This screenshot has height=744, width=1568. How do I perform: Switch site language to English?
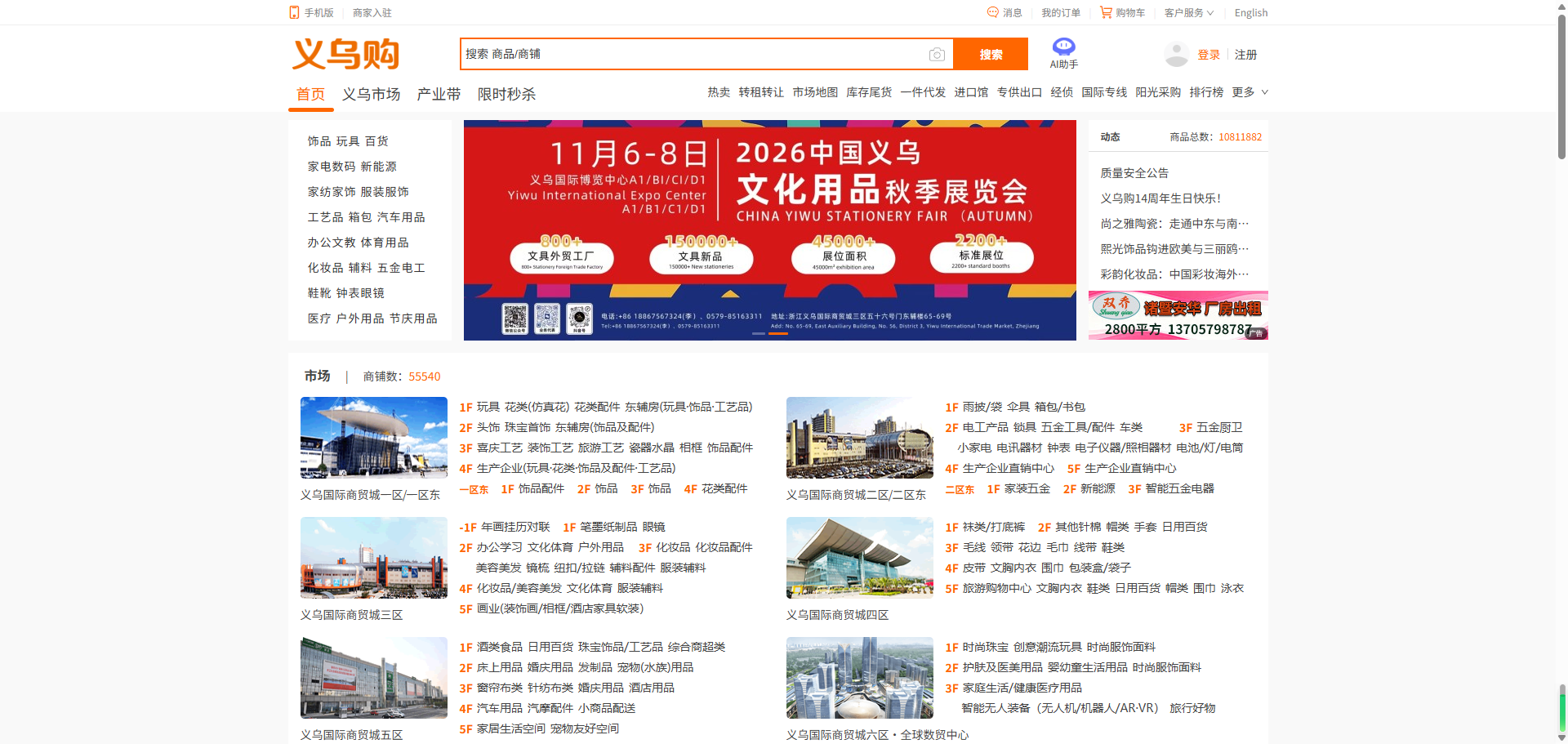[1251, 12]
